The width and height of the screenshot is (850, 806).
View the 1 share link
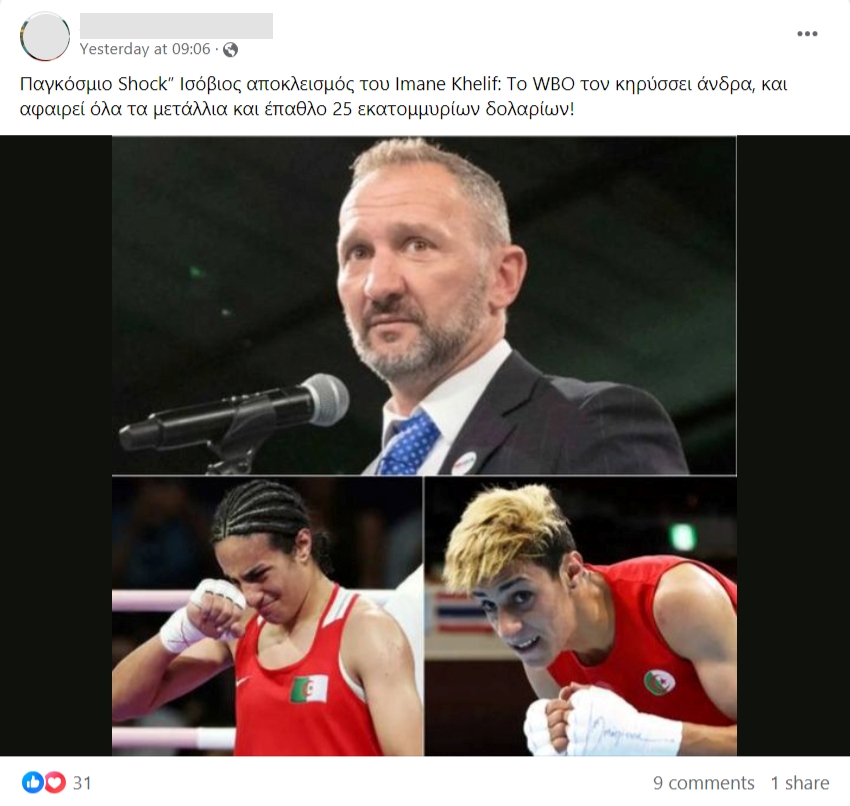point(800,783)
